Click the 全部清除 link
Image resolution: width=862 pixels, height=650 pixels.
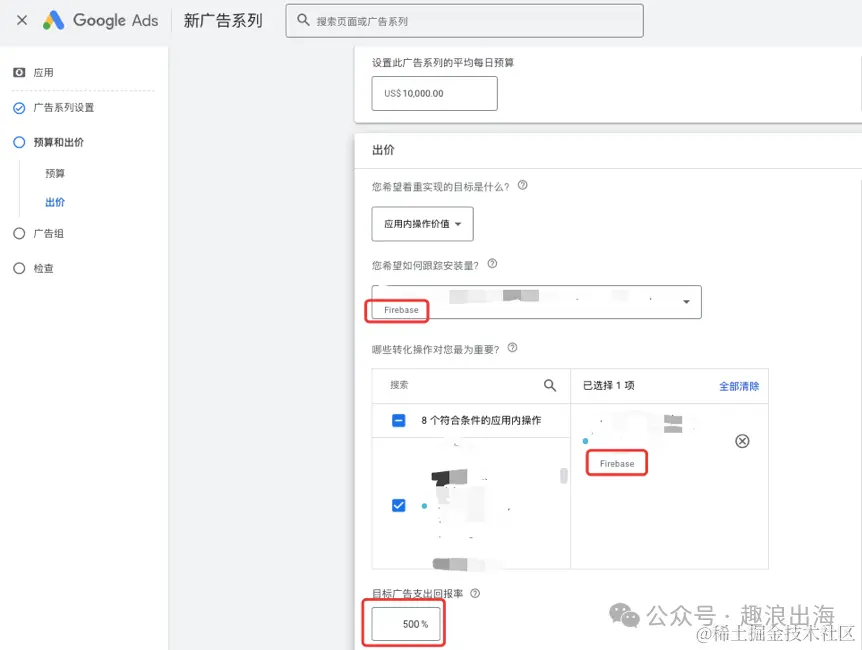pos(738,385)
